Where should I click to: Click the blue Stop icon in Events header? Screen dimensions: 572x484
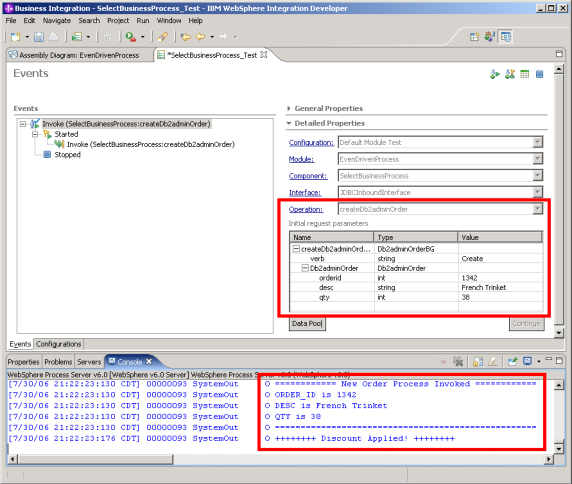(540, 74)
